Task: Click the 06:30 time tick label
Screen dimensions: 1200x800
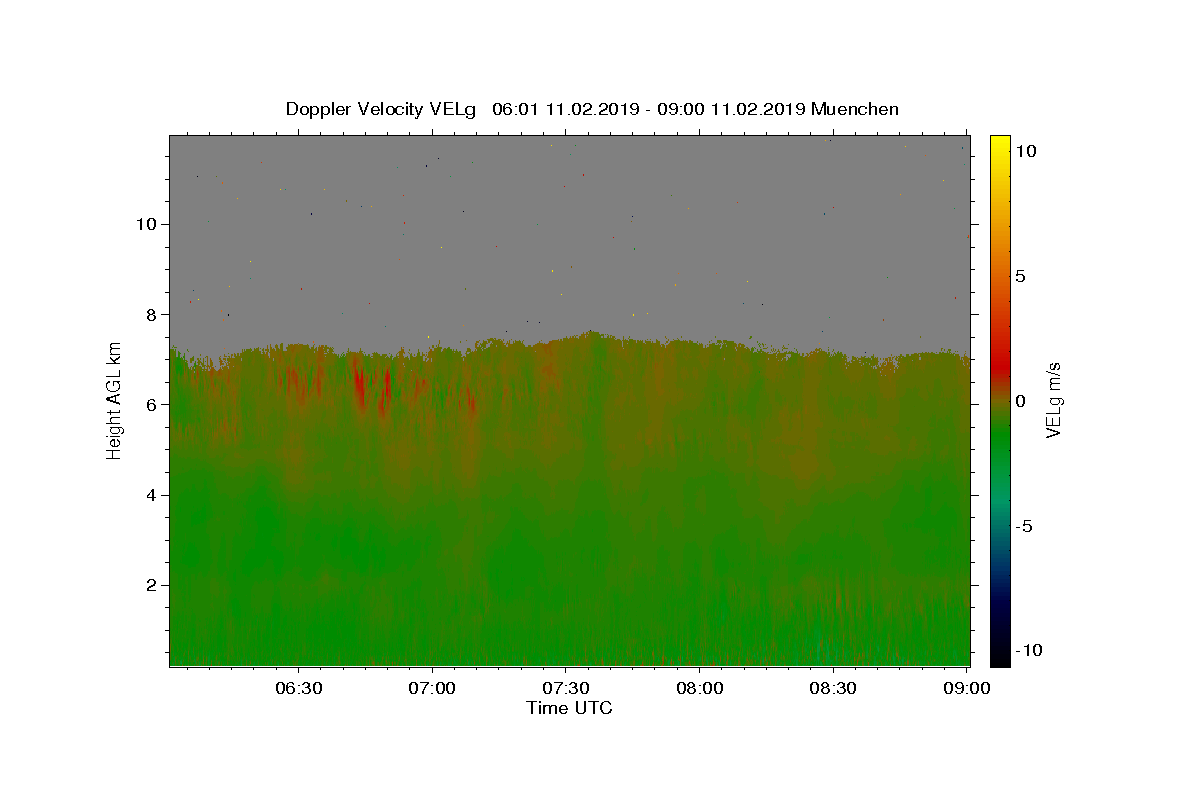Action: 298,688
